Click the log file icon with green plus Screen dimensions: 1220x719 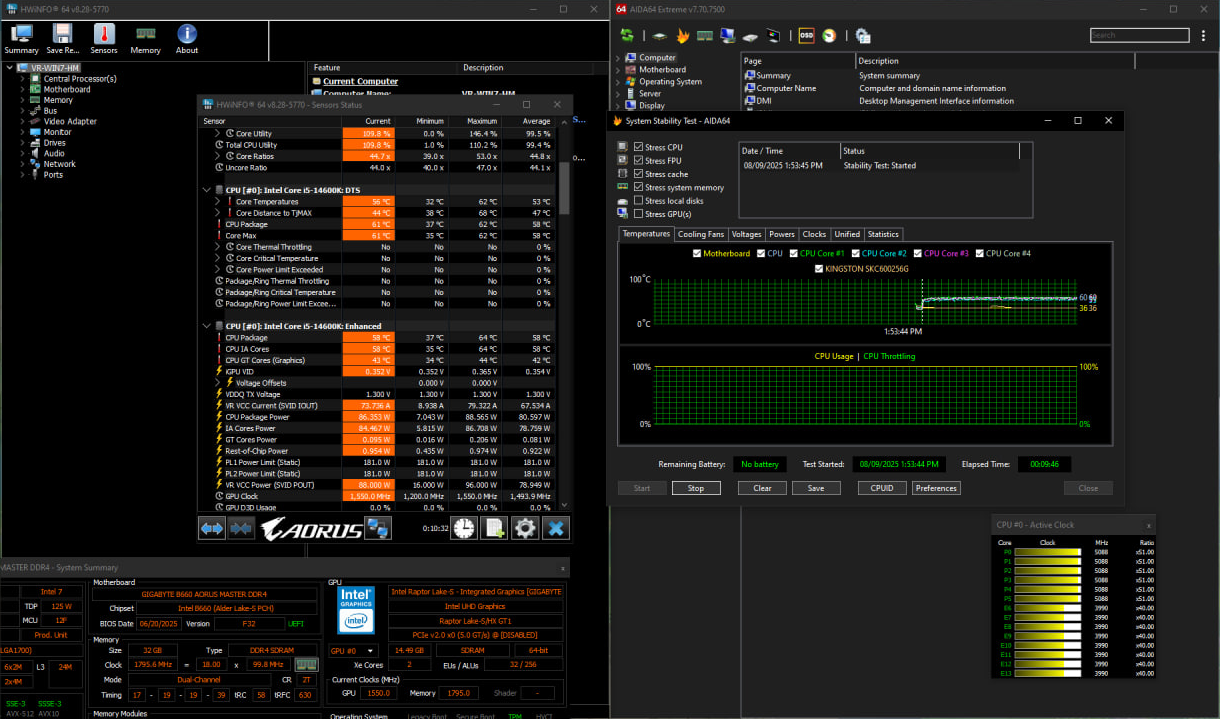tap(494, 528)
